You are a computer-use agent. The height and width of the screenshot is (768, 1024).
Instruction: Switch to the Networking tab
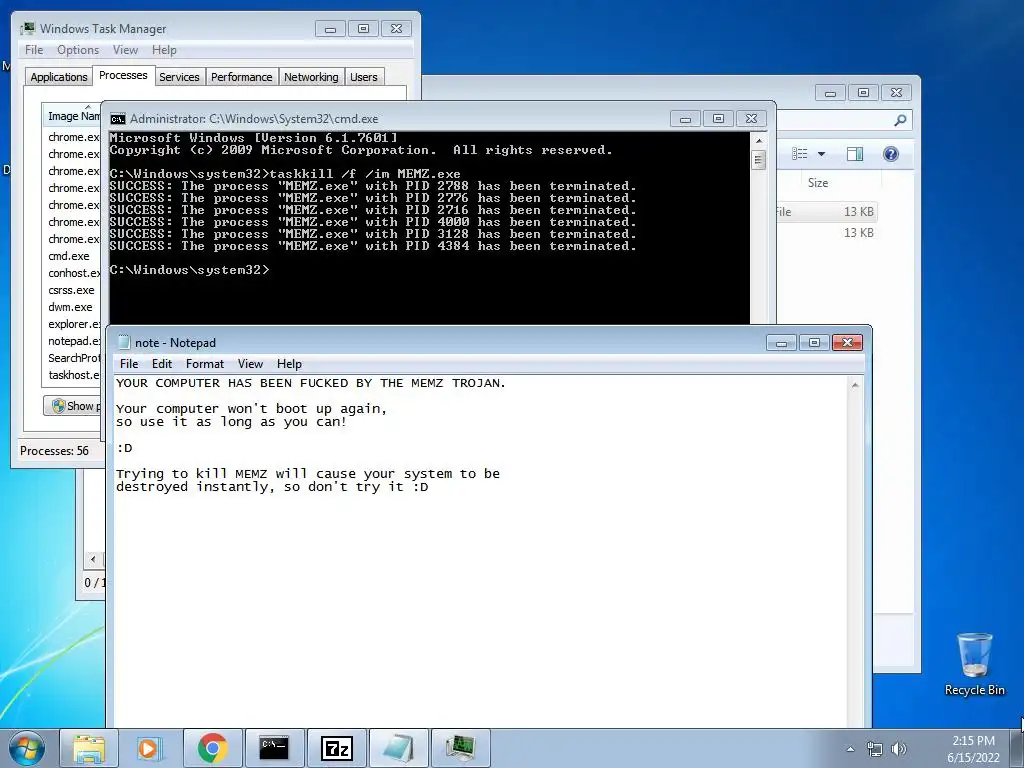[x=311, y=77]
